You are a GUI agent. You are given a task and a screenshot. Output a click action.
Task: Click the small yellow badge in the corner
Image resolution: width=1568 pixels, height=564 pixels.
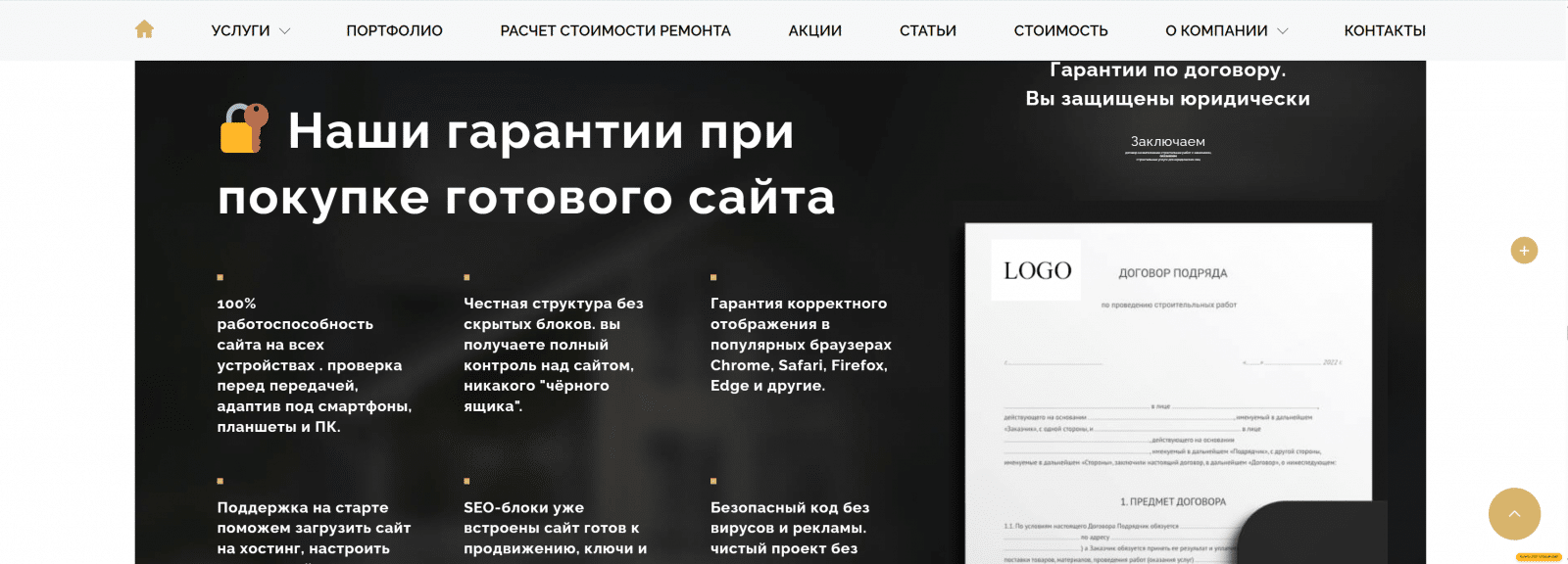1538,556
